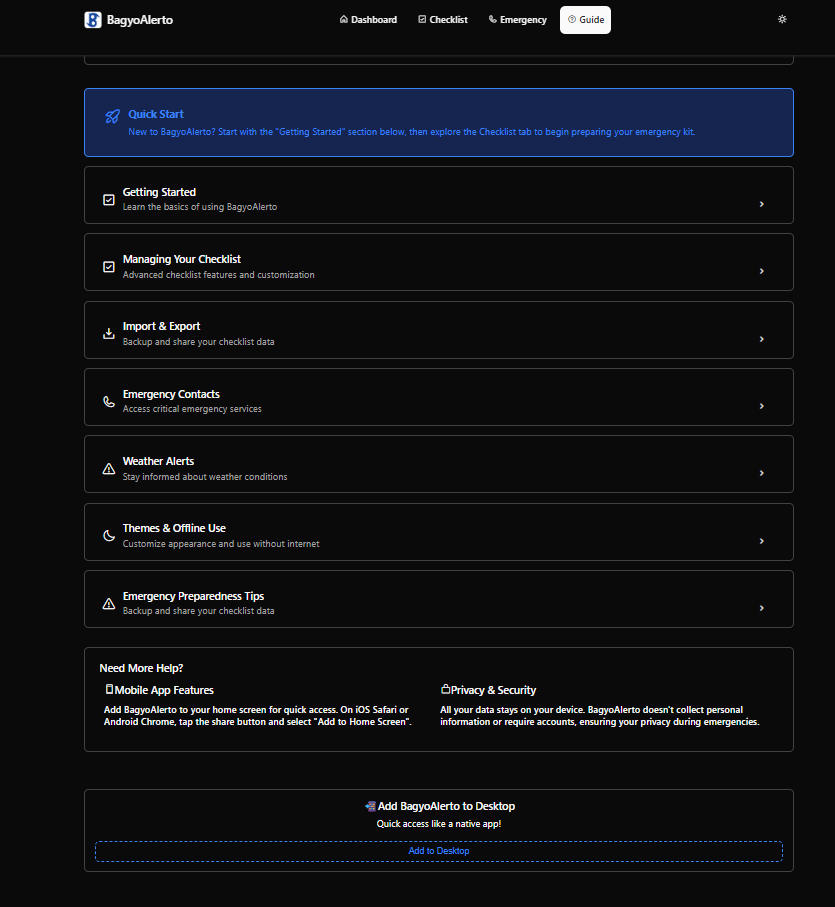This screenshot has height=907, width=835.
Task: Click the Dashboard home icon
Action: tap(343, 19)
